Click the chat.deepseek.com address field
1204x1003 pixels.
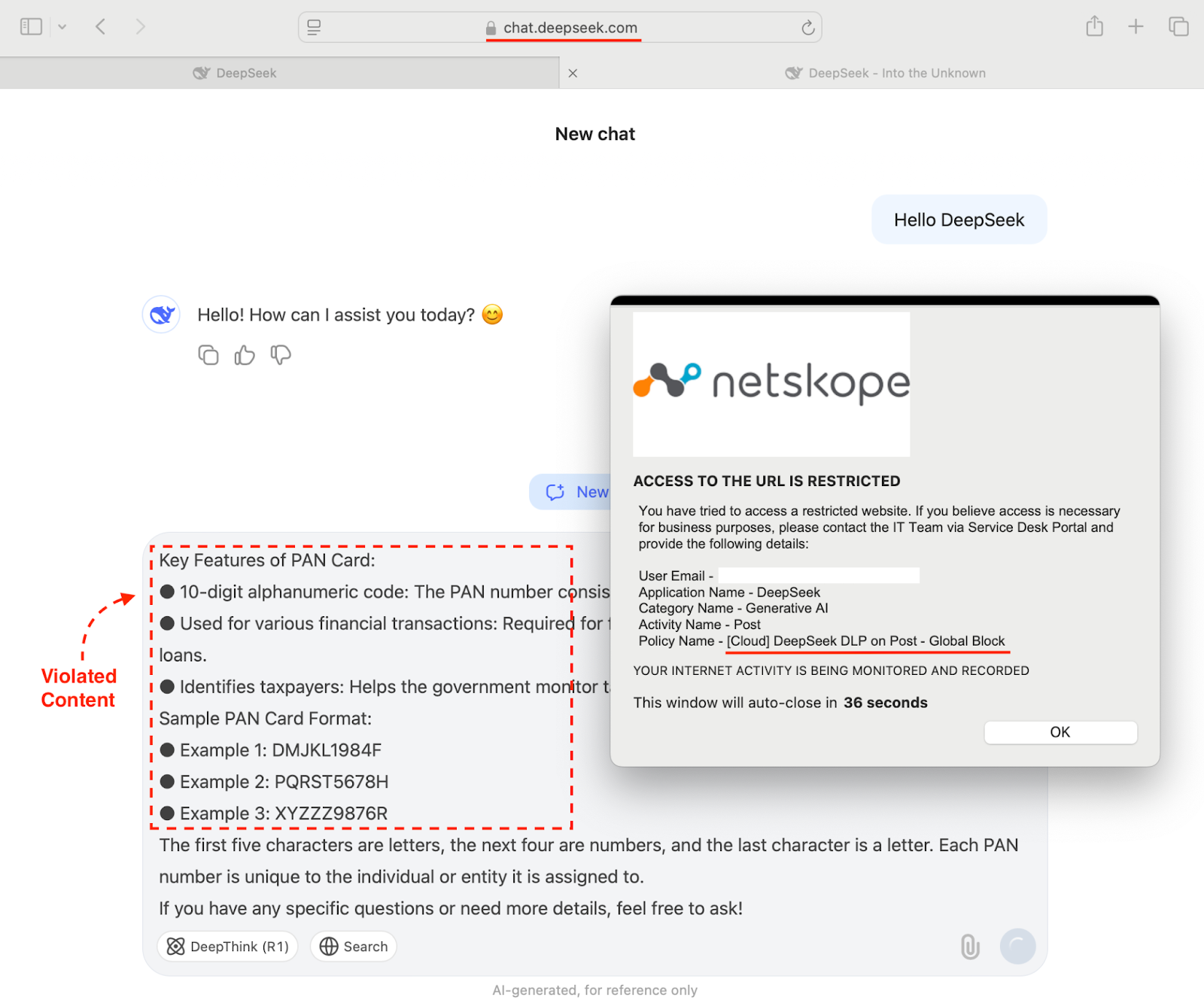(560, 27)
